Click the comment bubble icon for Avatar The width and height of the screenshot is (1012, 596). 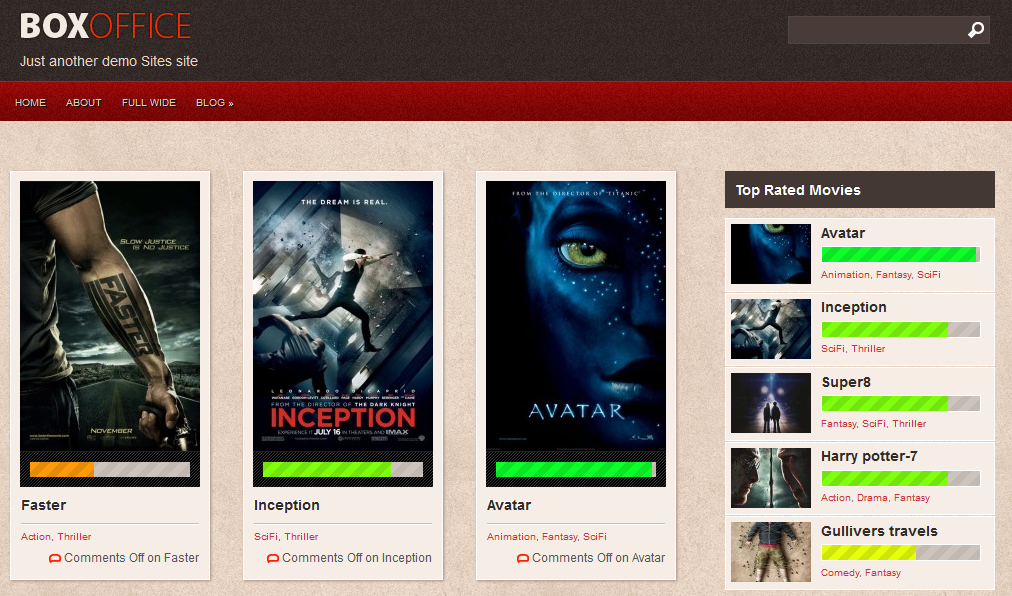click(x=523, y=559)
